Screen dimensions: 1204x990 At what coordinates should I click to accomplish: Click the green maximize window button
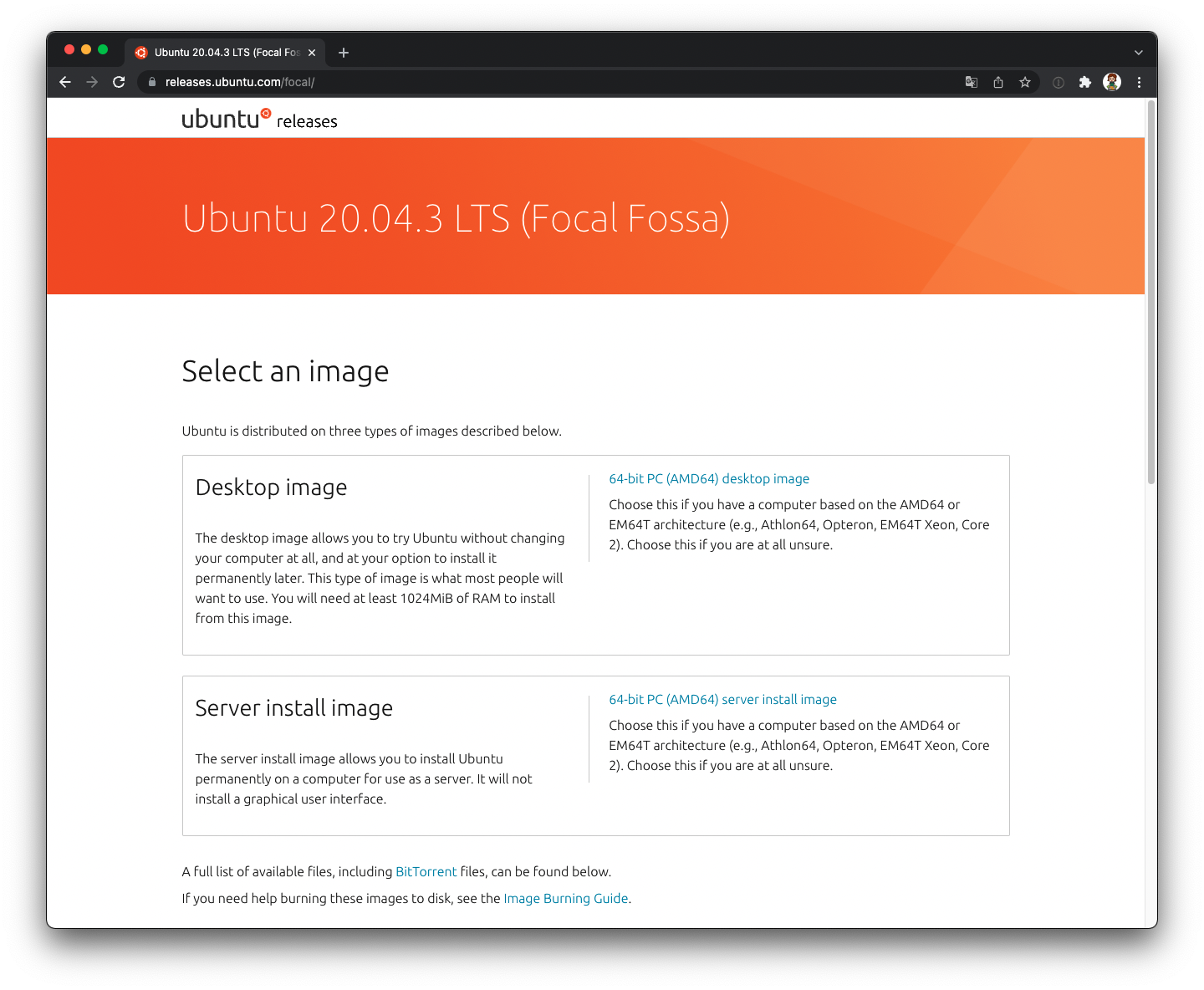[x=103, y=50]
